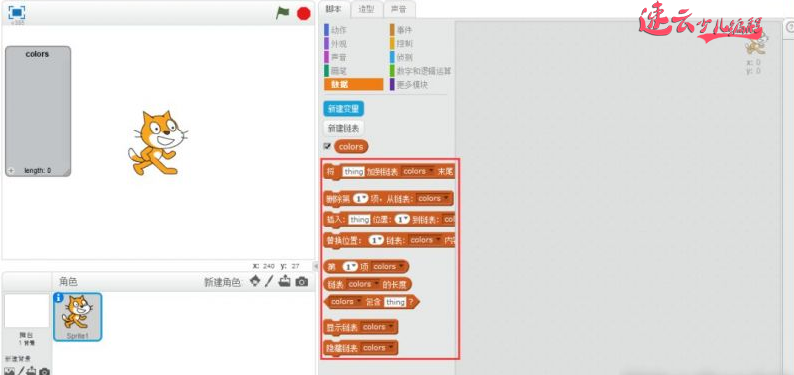The height and width of the screenshot is (375, 794).
Task: Click the 新建角色 label
Action: point(222,282)
